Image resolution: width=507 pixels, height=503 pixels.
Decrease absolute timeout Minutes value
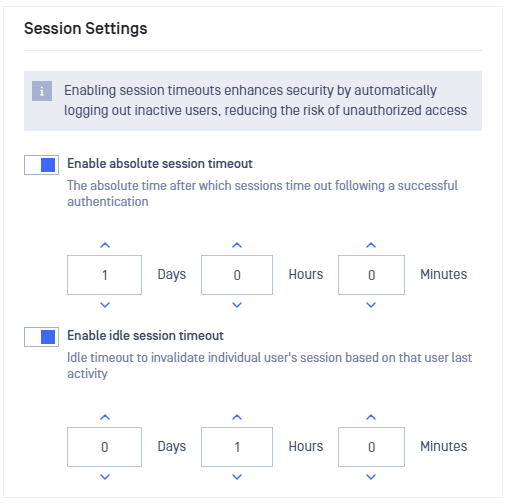pyautogui.click(x=371, y=305)
